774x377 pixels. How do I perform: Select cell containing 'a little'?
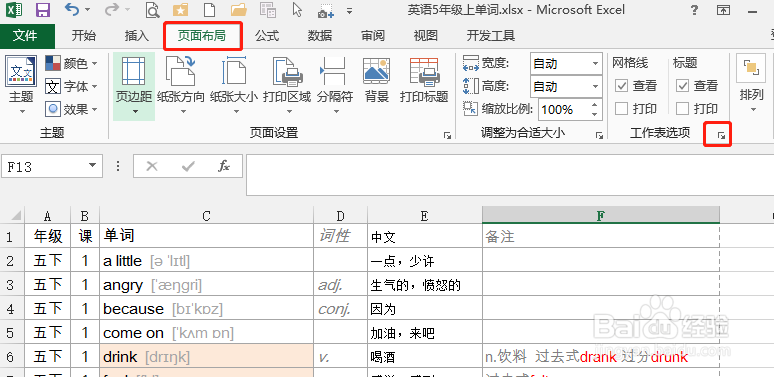pyautogui.click(x=206, y=261)
